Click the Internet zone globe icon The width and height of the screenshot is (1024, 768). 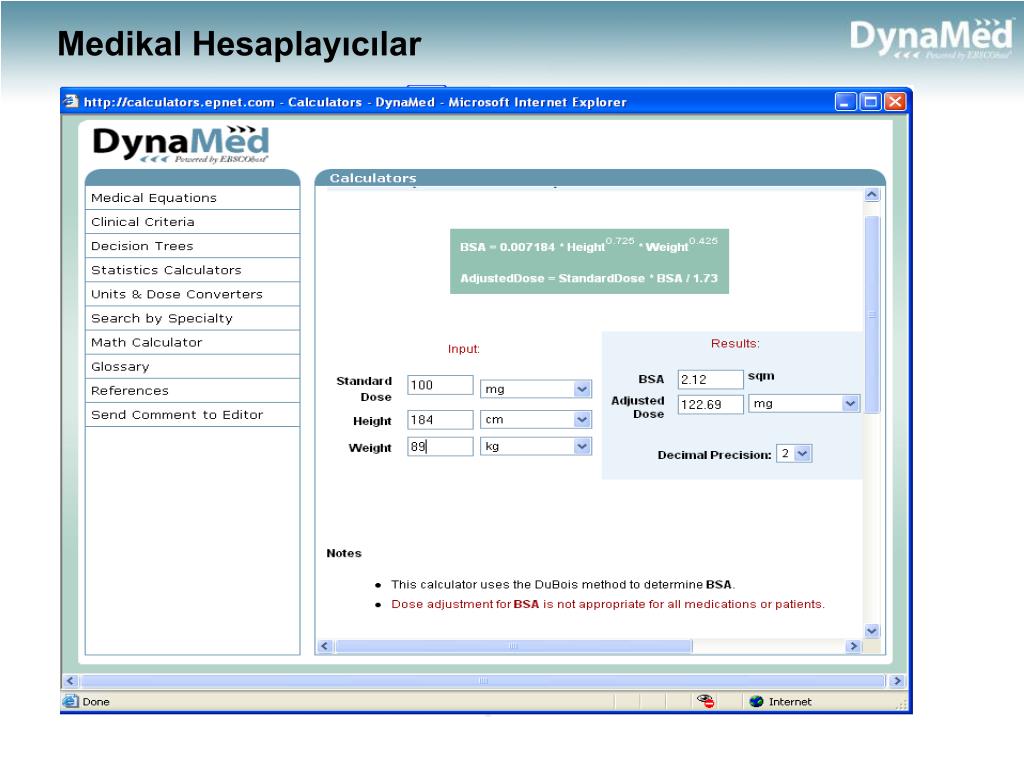(x=756, y=701)
